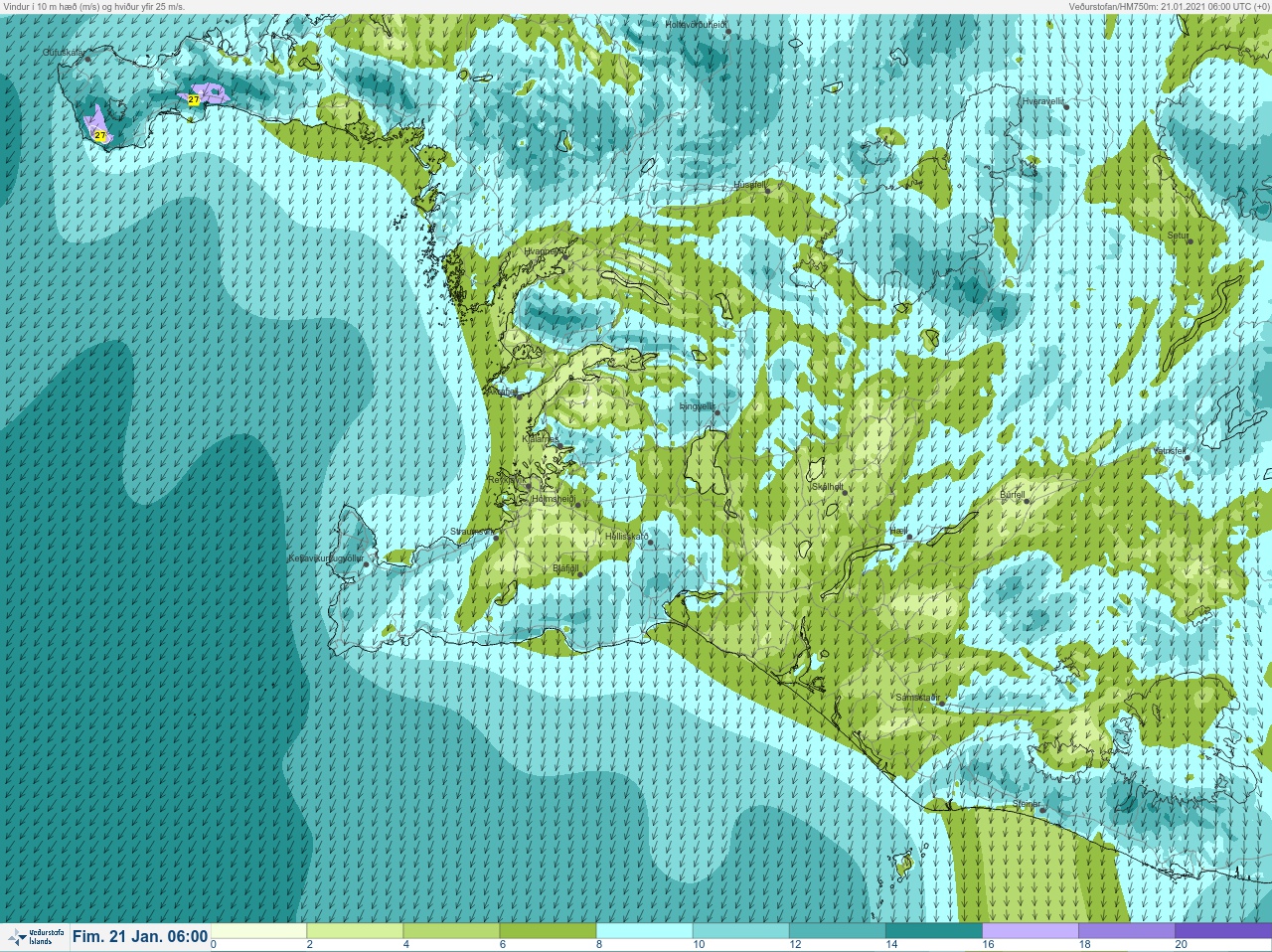1272x952 pixels.
Task: Click the Steinar station label
Action: (x=1027, y=804)
